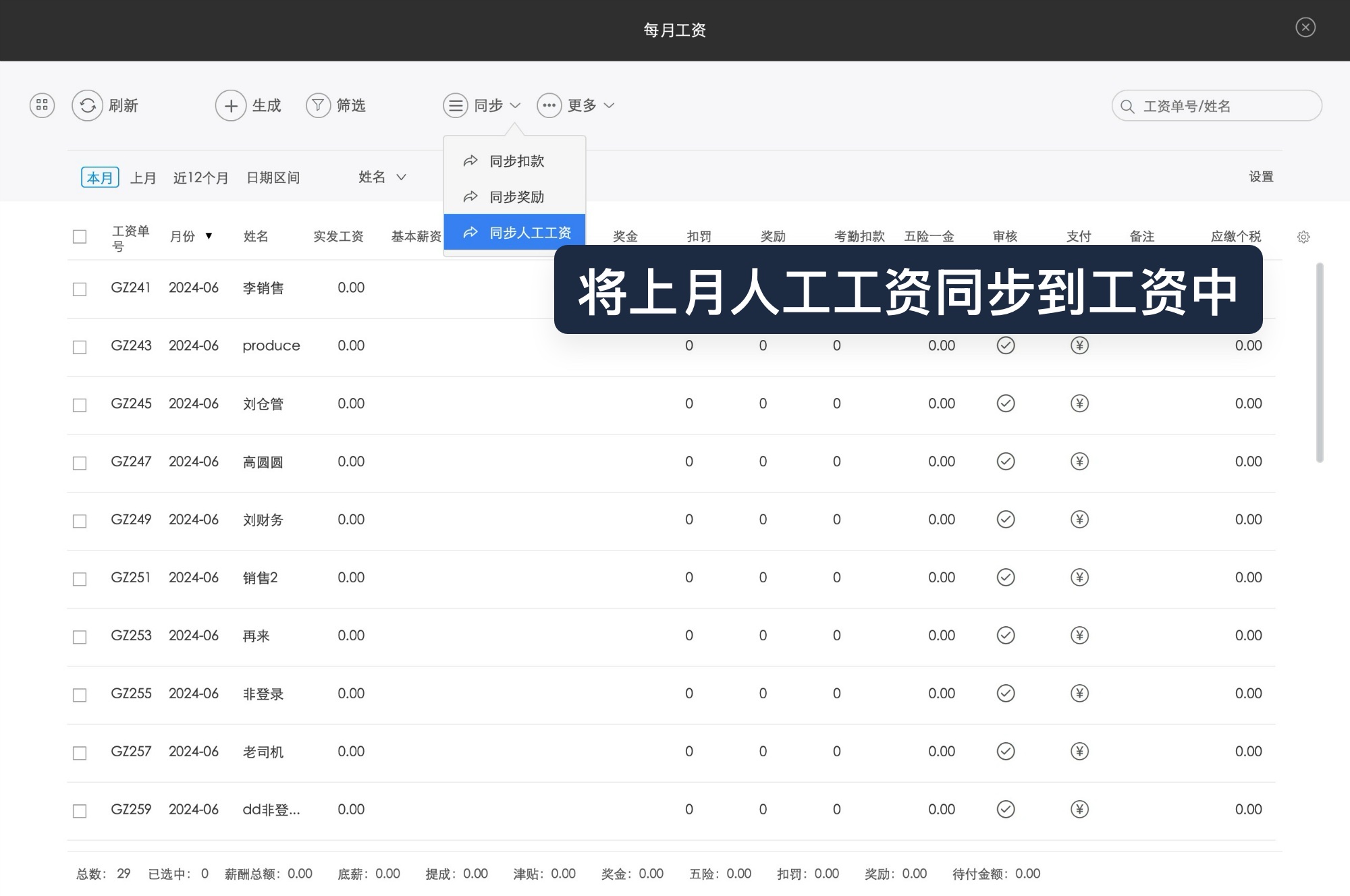Viewport: 1350px width, 896px height.
Task: Click the apps grid icon top left
Action: 42,105
